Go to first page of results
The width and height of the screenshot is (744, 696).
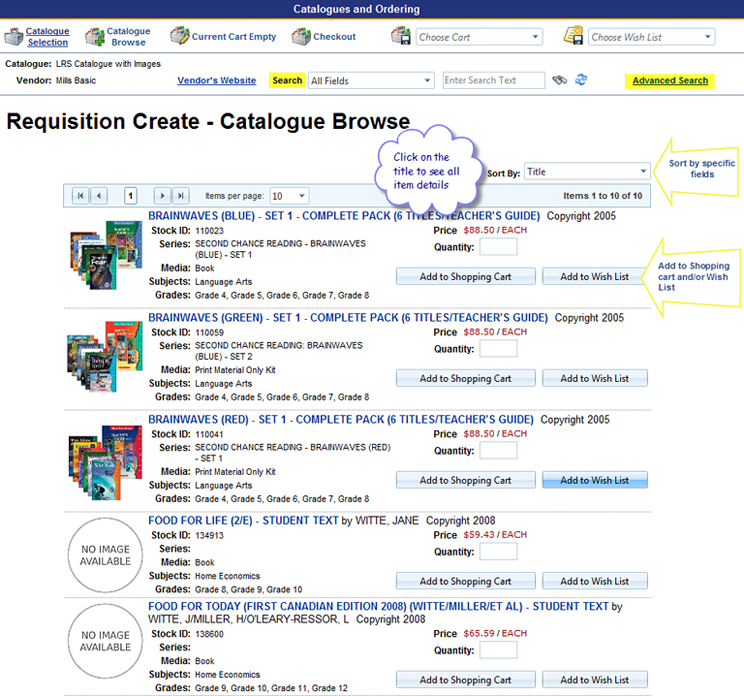[x=80, y=195]
